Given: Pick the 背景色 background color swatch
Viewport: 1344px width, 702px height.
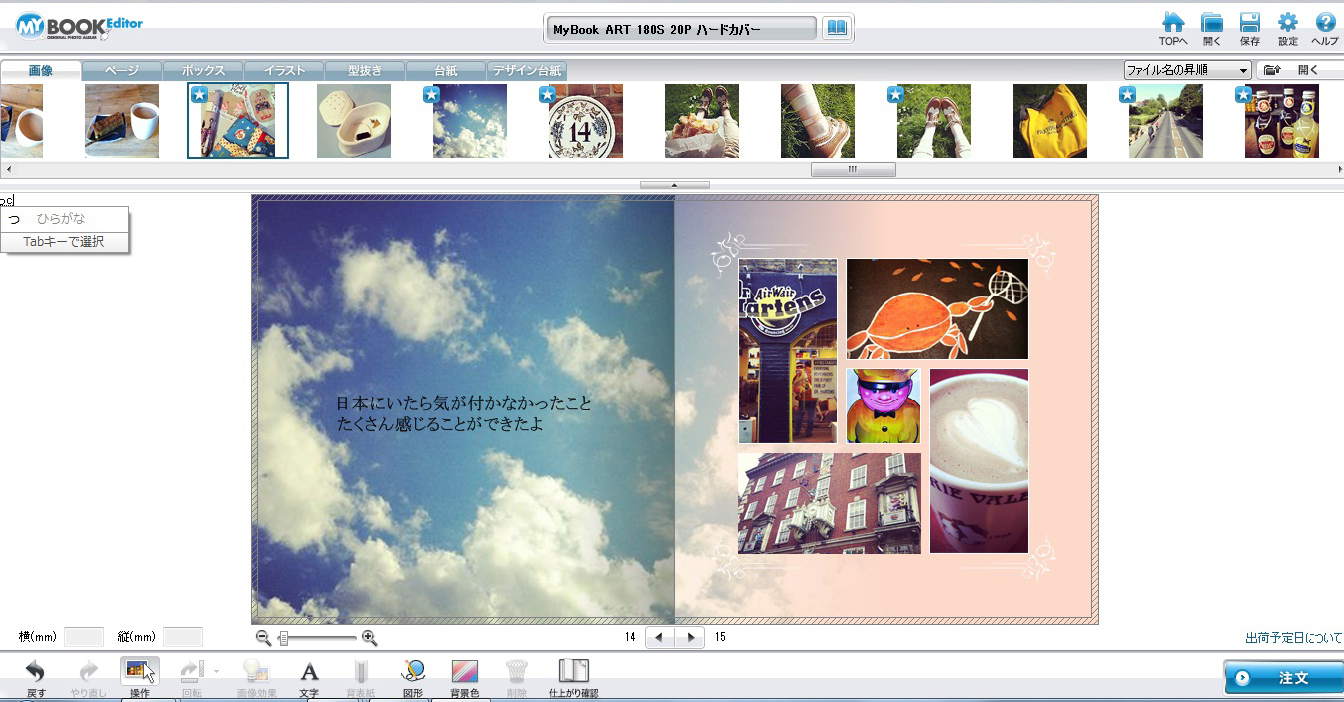Looking at the screenshot, I should pos(465,673).
